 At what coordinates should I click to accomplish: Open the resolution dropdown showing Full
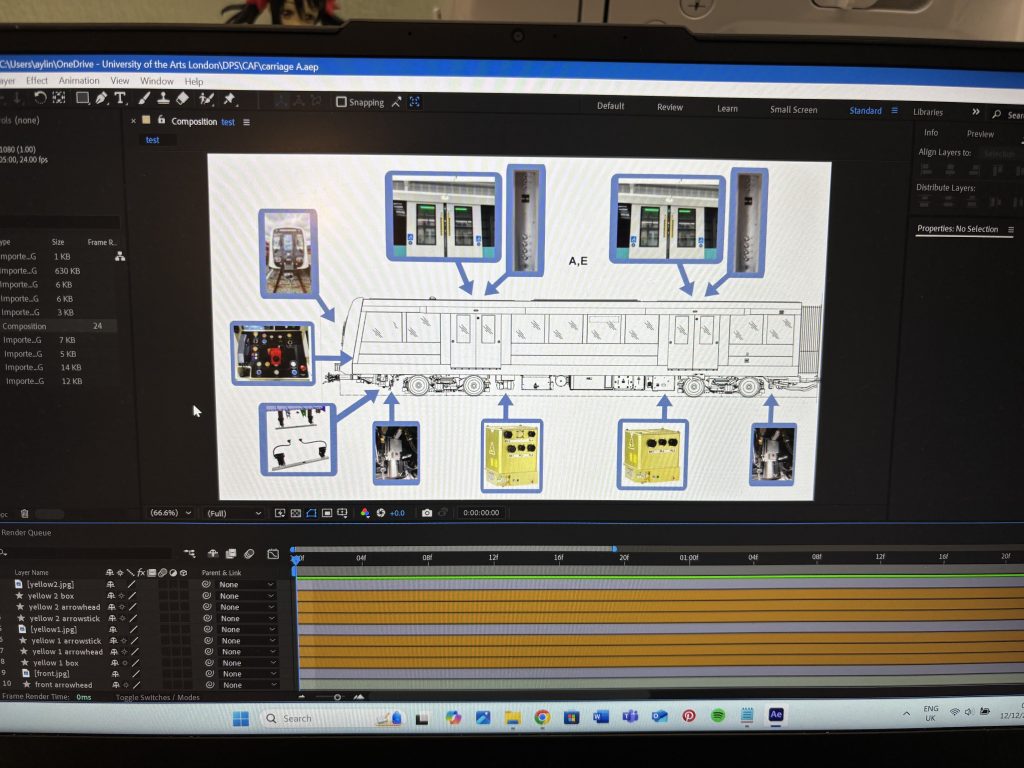(x=234, y=513)
